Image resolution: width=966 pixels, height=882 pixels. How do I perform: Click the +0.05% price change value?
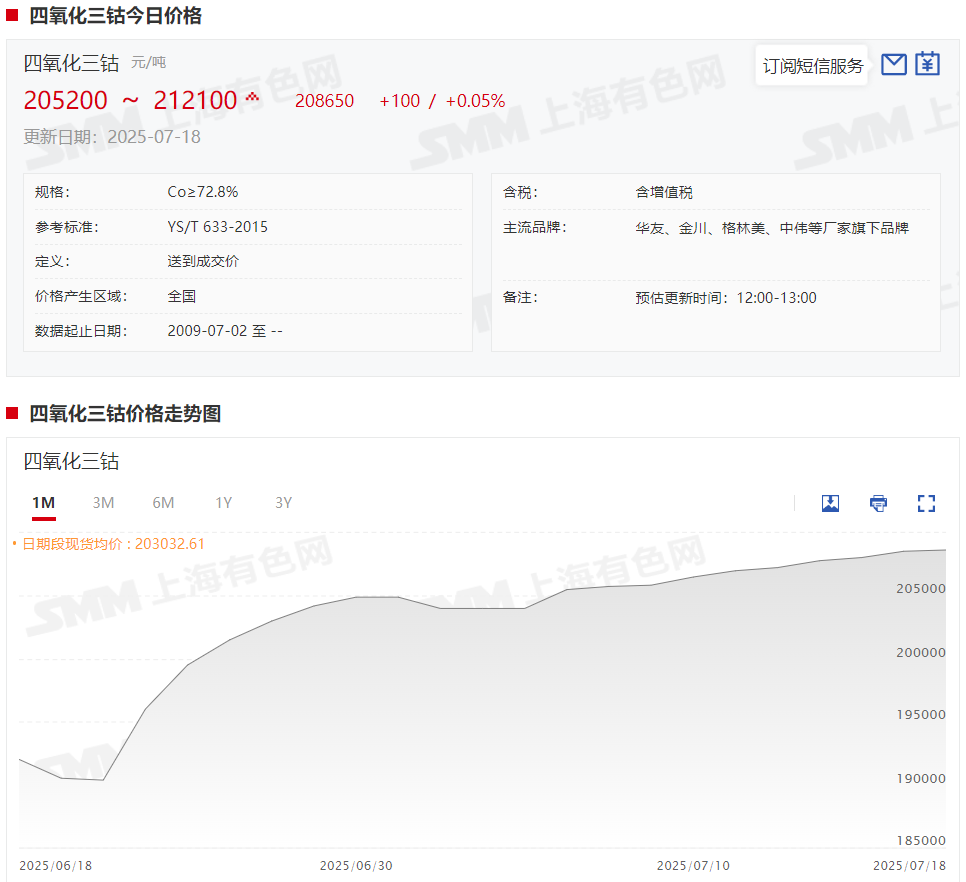coord(475,101)
